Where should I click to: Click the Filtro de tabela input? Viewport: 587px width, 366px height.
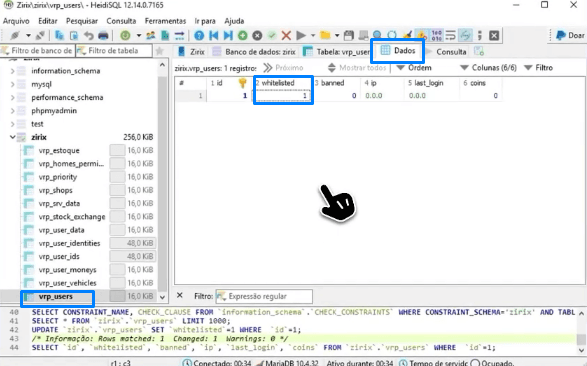114,51
